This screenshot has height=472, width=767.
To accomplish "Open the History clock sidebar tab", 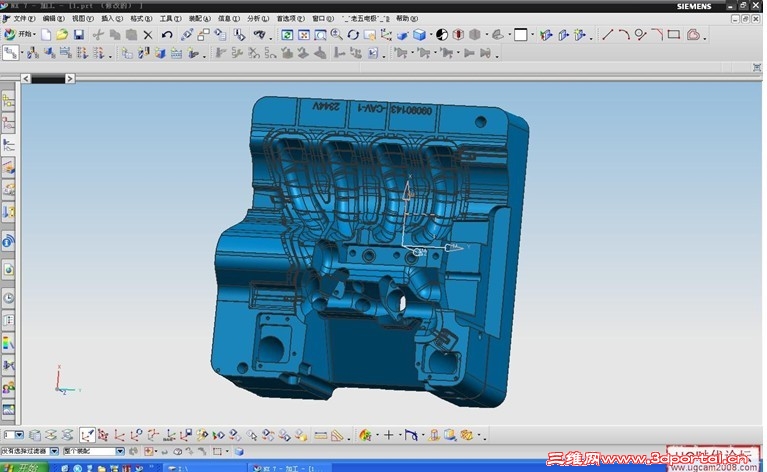I will coord(8,298).
